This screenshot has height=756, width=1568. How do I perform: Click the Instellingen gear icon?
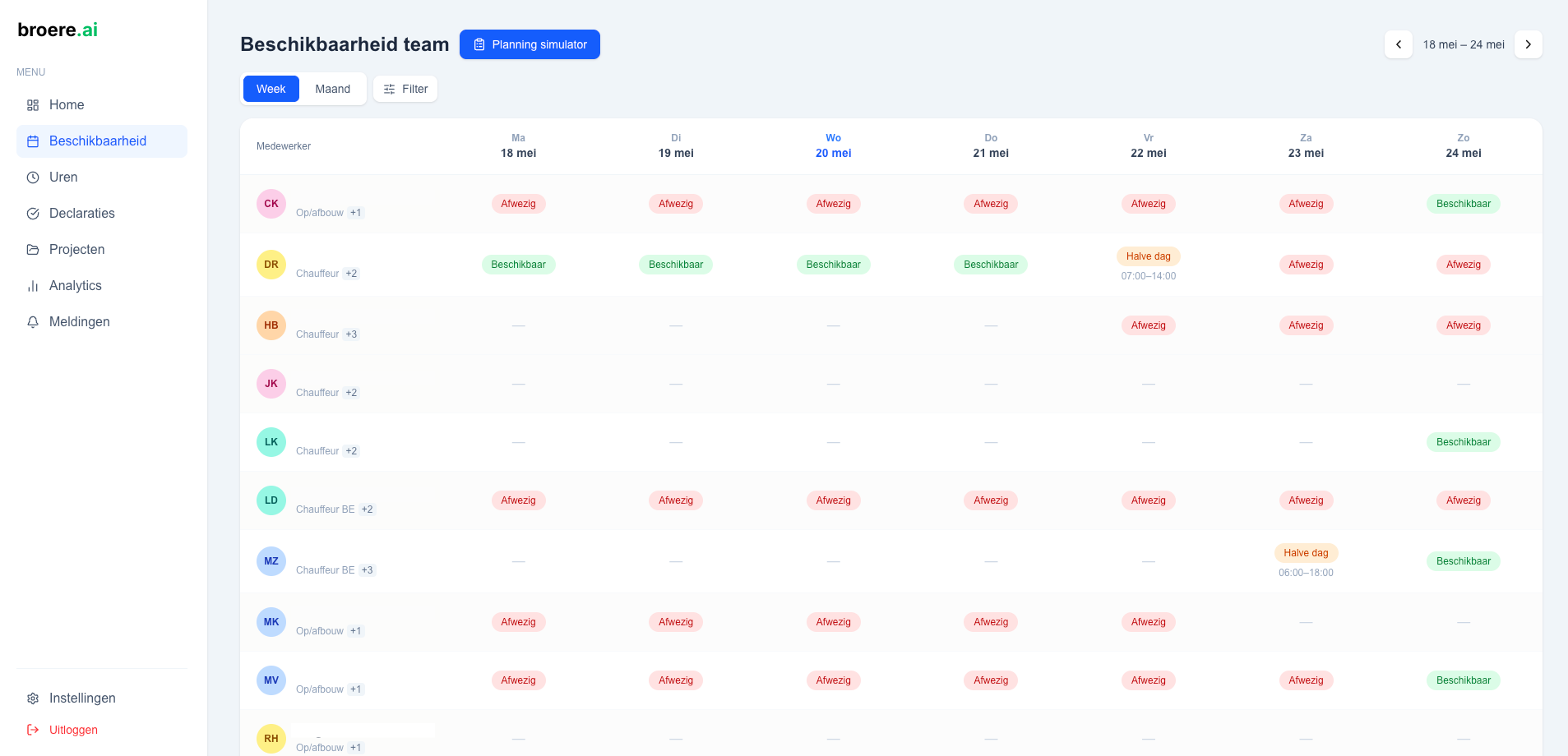pos(33,698)
